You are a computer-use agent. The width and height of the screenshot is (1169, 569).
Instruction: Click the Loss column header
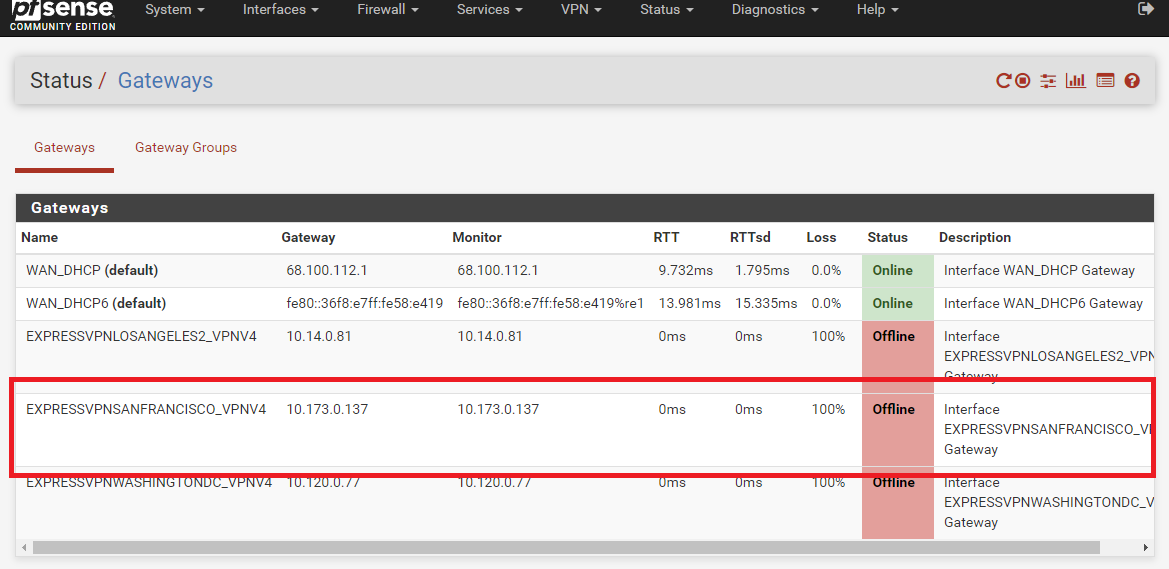[821, 237]
